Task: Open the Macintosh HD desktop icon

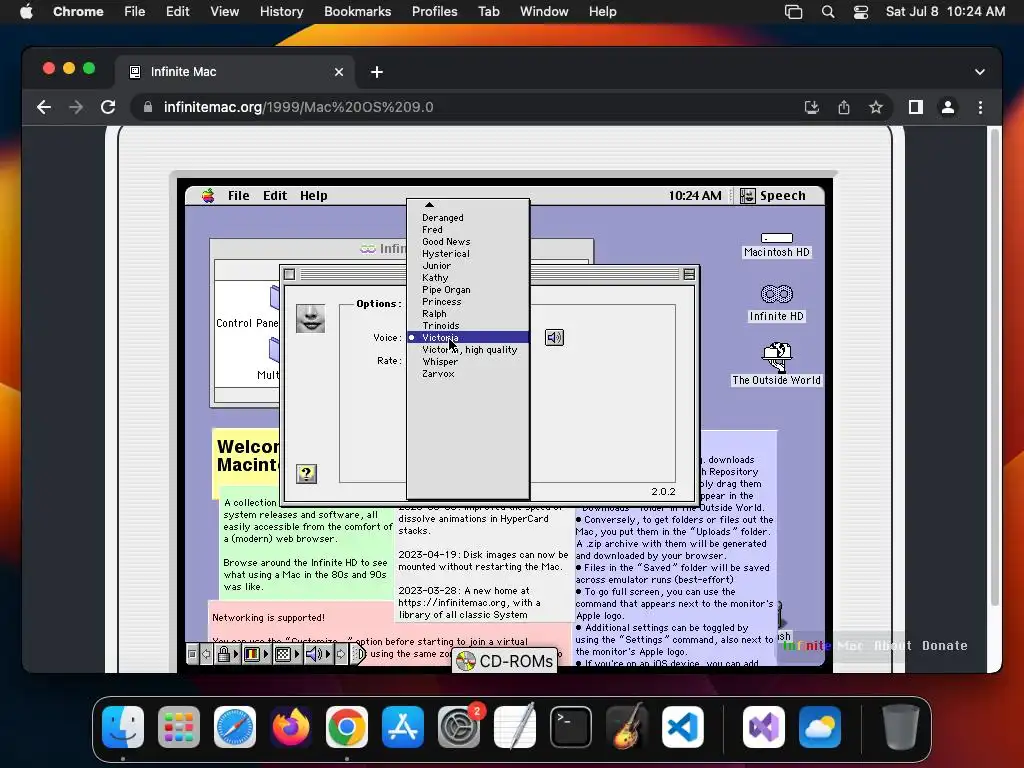Action: point(776,246)
